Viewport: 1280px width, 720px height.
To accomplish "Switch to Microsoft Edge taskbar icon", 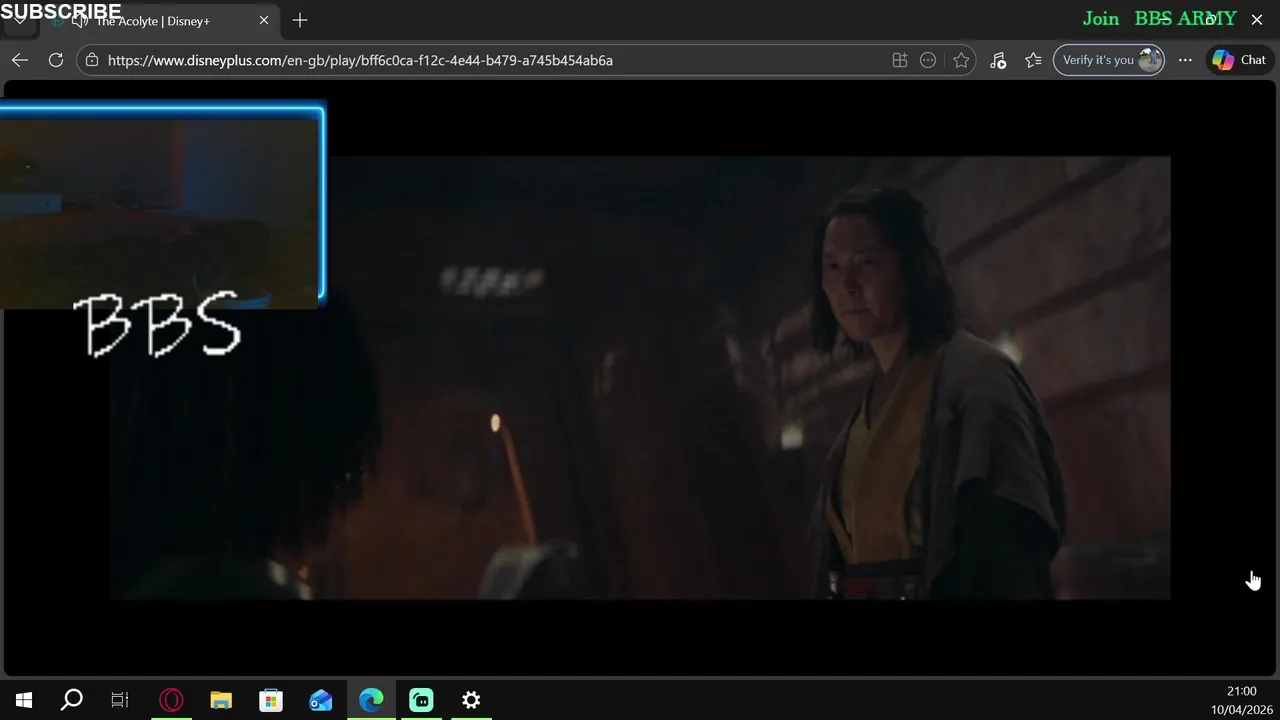I will (x=371, y=700).
